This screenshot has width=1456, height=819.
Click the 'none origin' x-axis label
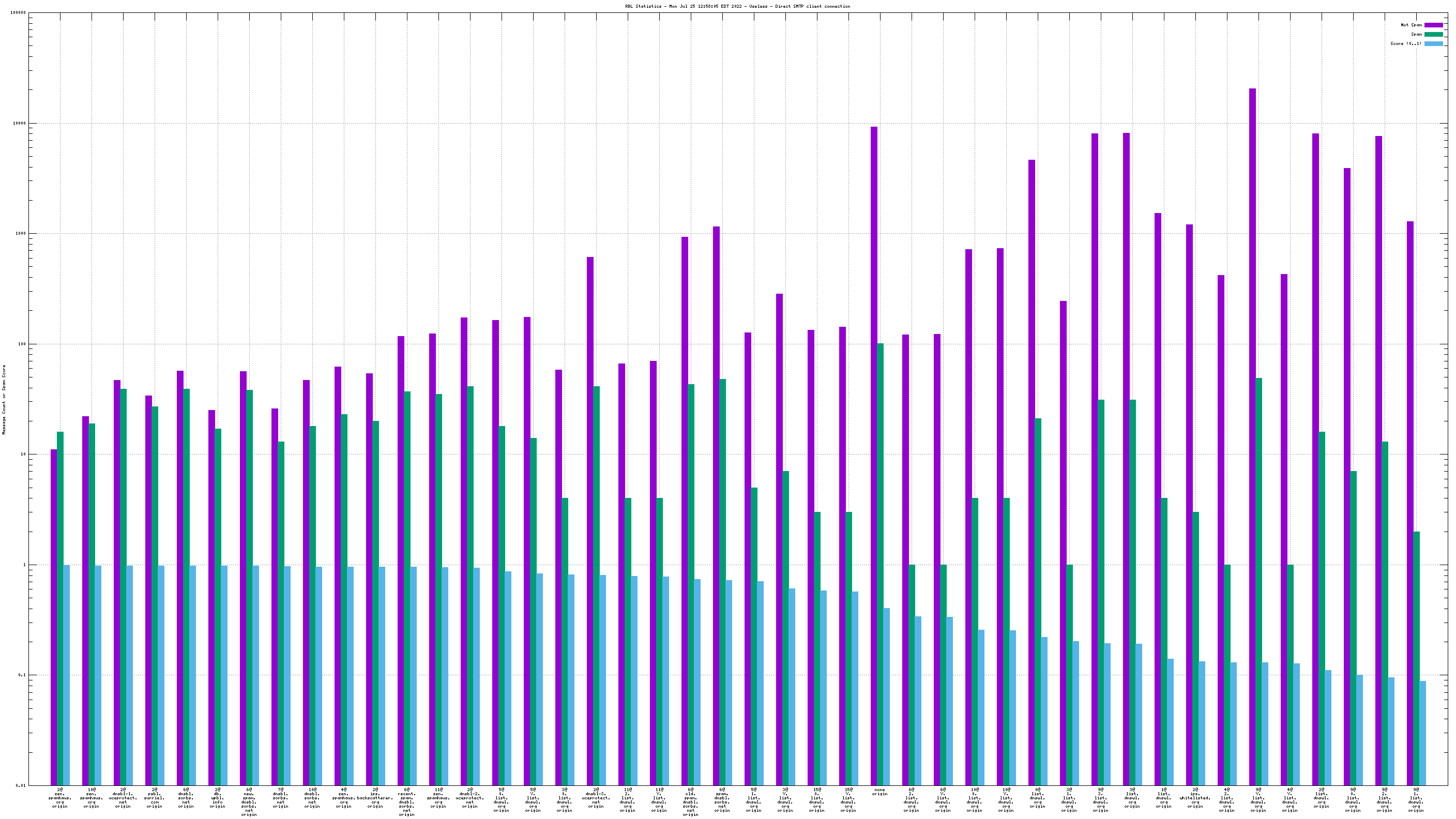[x=879, y=792]
